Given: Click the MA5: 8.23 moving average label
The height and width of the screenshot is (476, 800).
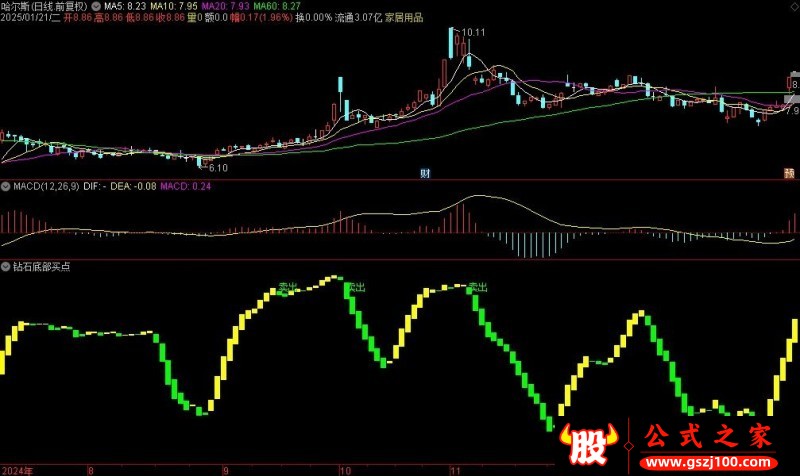Looking at the screenshot, I should click(125, 6).
